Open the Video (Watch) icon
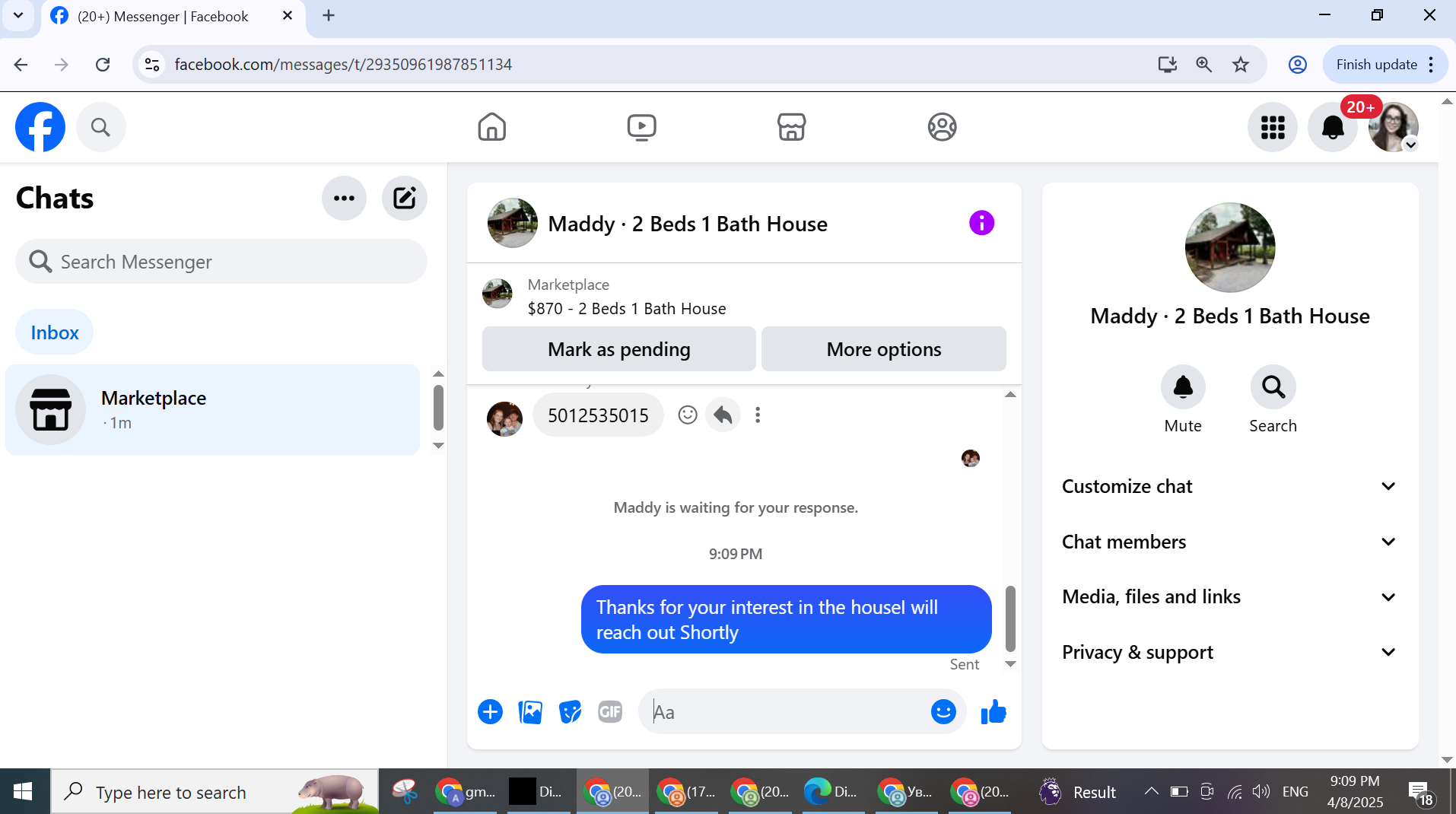Viewport: 1456px width, 814px height. tap(641, 127)
